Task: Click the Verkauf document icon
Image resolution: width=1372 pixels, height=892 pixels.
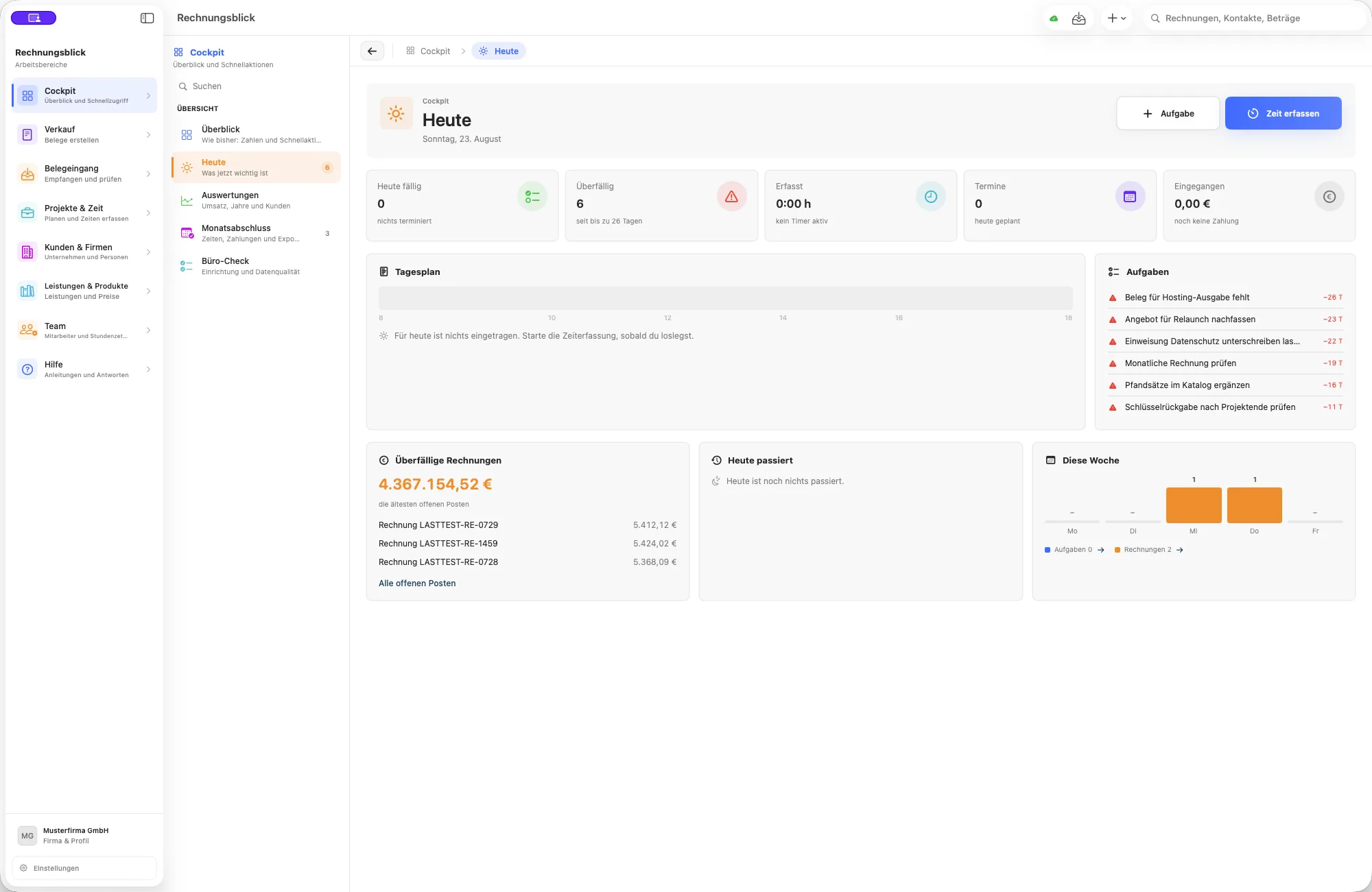Action: click(x=27, y=134)
